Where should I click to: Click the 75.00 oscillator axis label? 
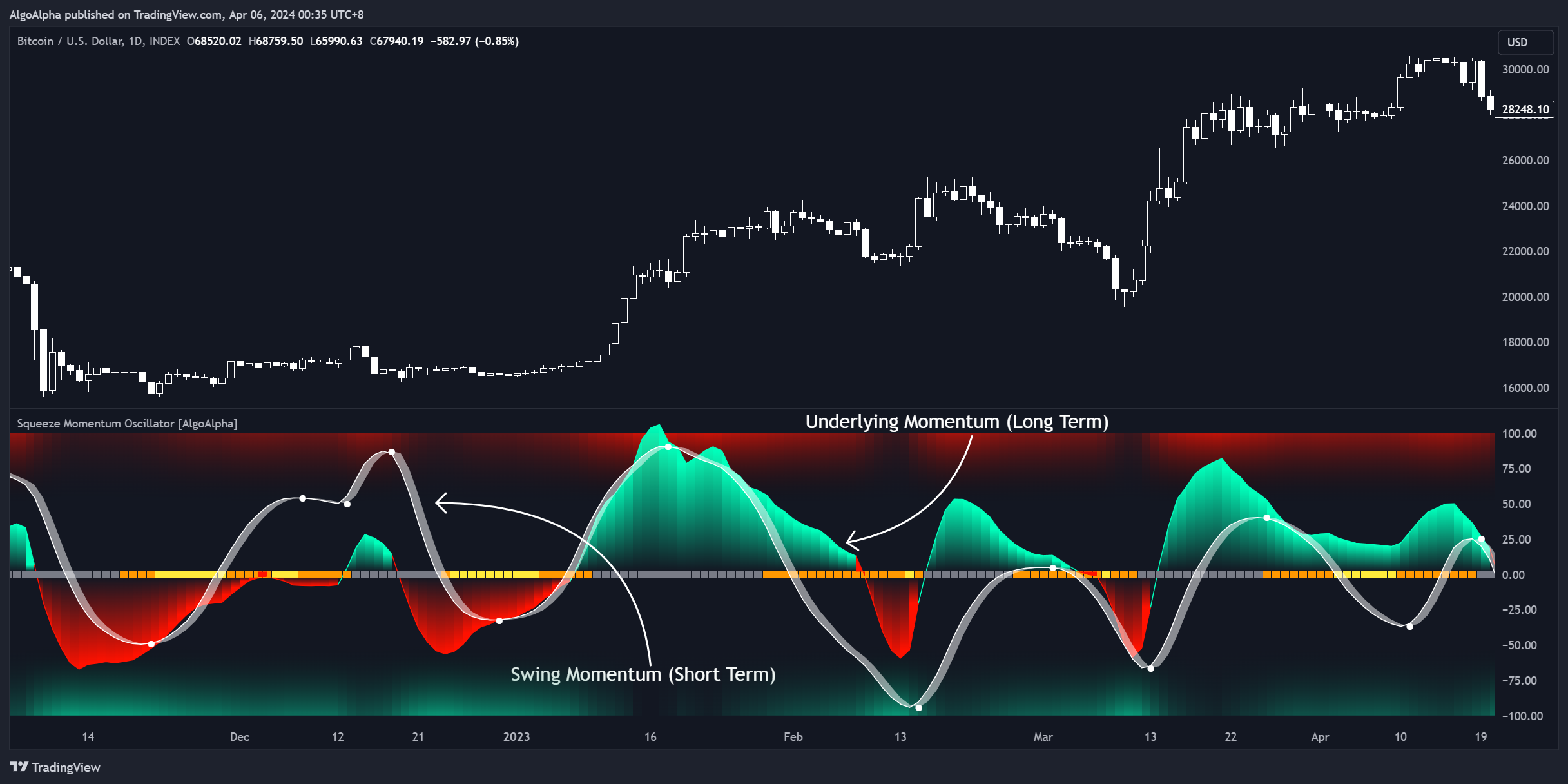click(x=1517, y=469)
